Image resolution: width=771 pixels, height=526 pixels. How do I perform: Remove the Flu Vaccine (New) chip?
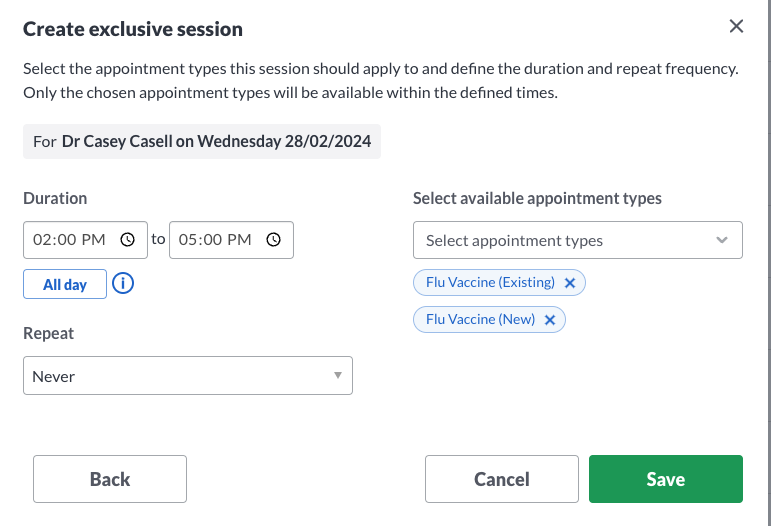(550, 320)
